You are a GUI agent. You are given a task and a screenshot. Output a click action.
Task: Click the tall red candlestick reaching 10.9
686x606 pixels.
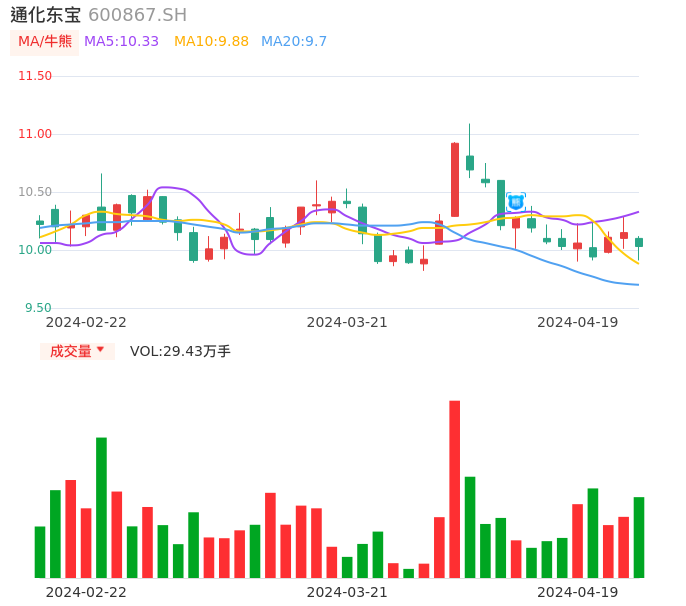tap(455, 179)
